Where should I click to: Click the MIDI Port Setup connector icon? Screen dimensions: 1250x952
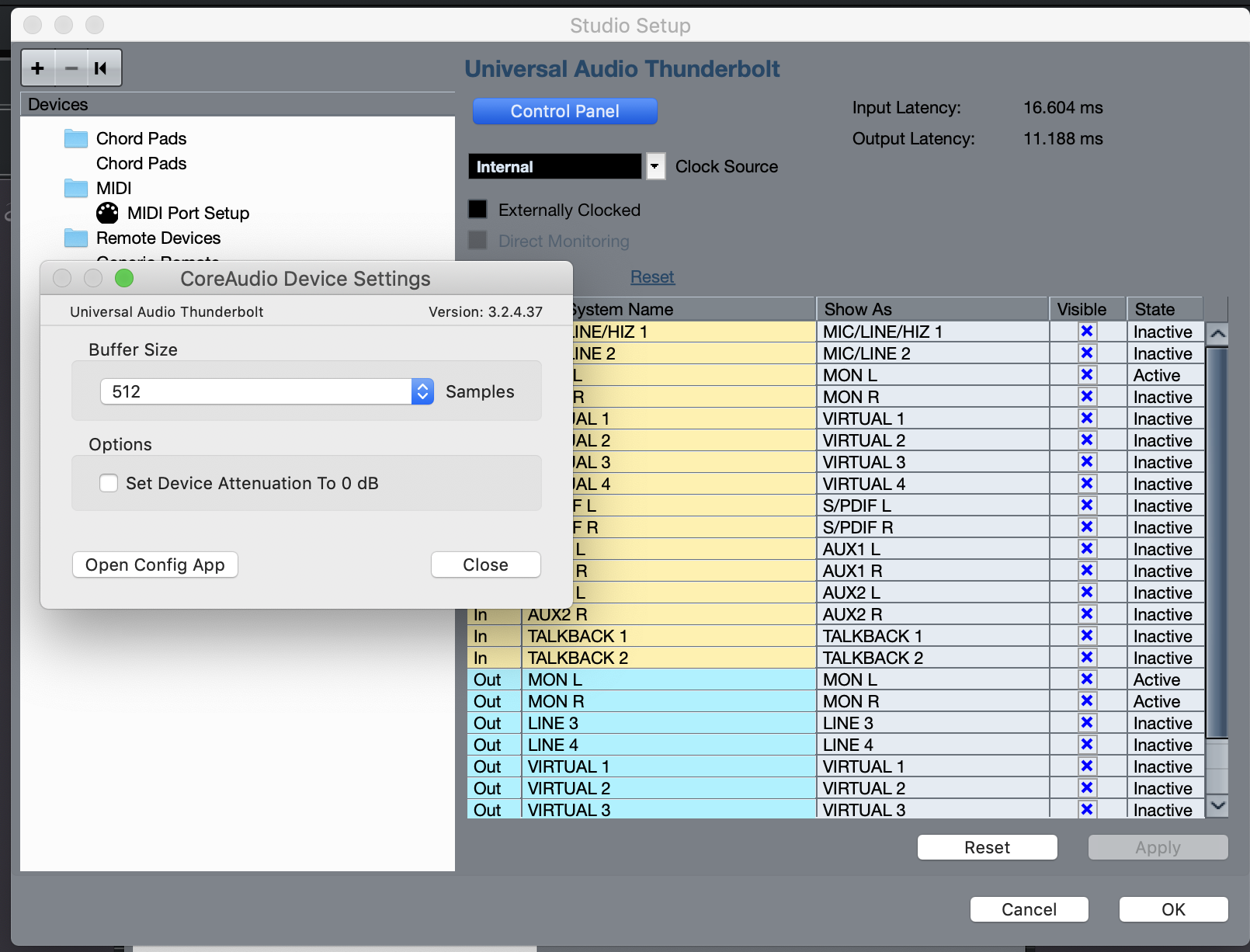click(x=107, y=213)
